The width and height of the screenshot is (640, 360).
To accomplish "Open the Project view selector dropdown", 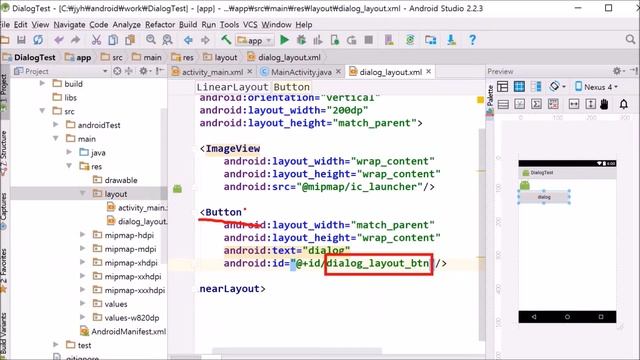I will click(x=61, y=71).
